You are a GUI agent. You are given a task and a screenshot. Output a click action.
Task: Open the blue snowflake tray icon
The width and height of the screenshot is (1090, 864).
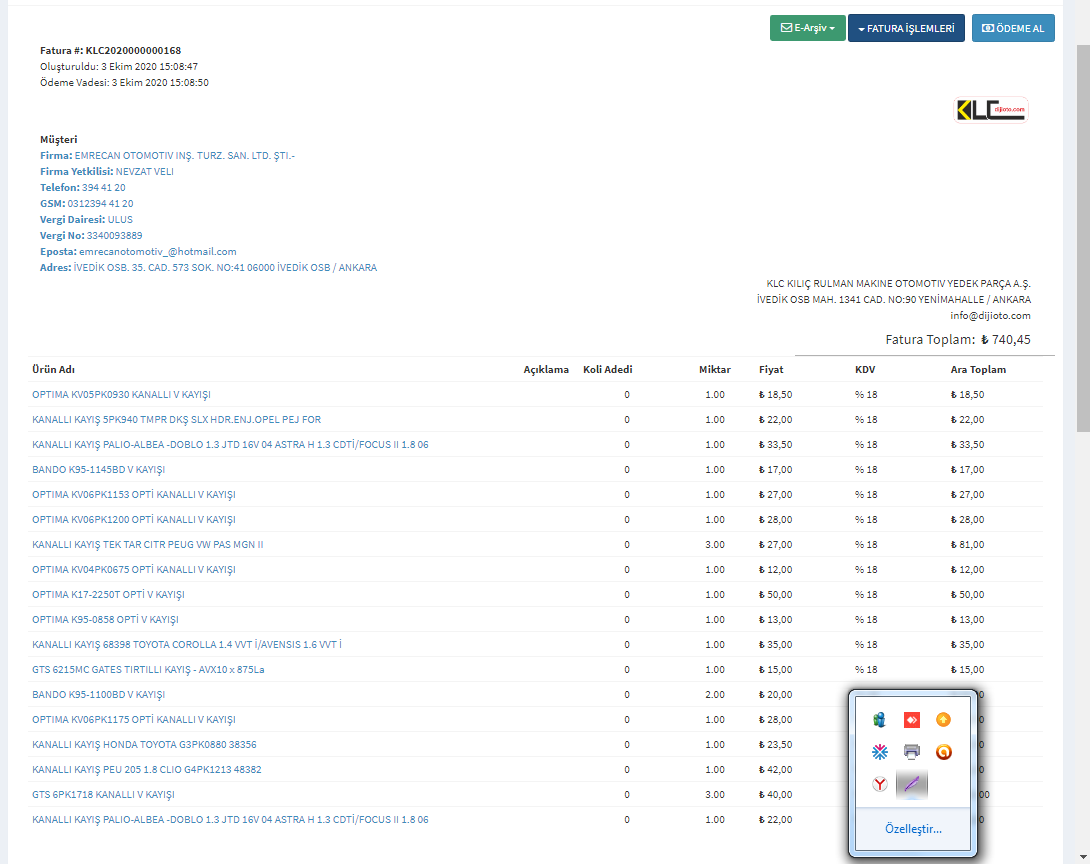click(879, 752)
